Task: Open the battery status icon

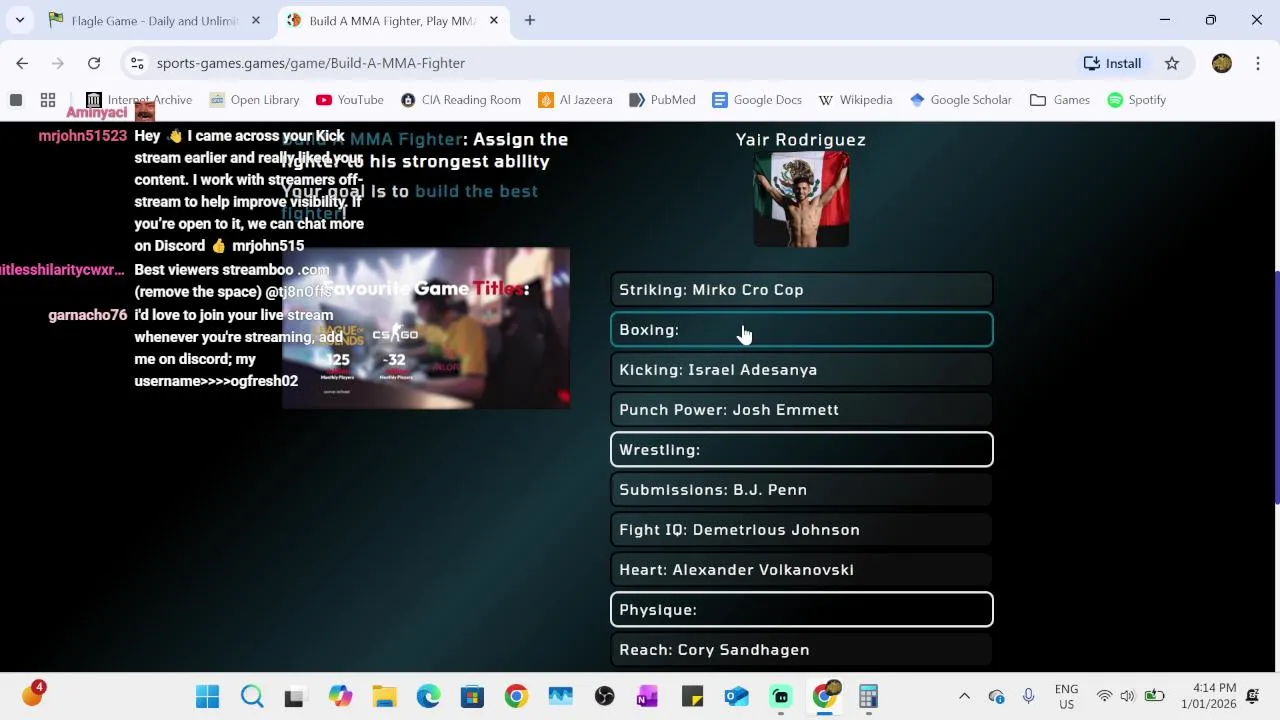Action: click(1154, 697)
